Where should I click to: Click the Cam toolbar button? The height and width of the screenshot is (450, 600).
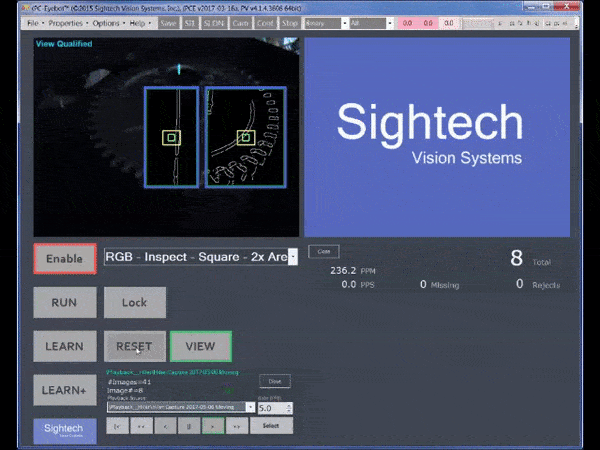point(240,23)
